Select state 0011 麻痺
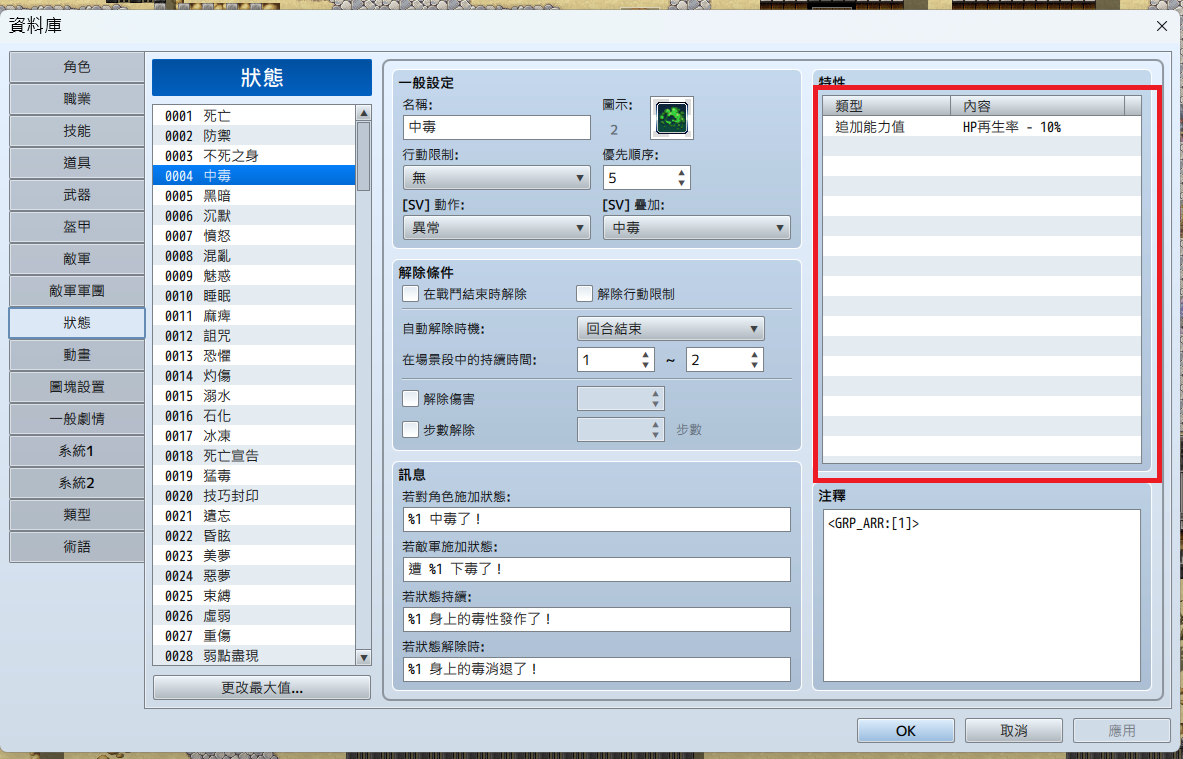The width and height of the screenshot is (1183, 759). tap(254, 315)
